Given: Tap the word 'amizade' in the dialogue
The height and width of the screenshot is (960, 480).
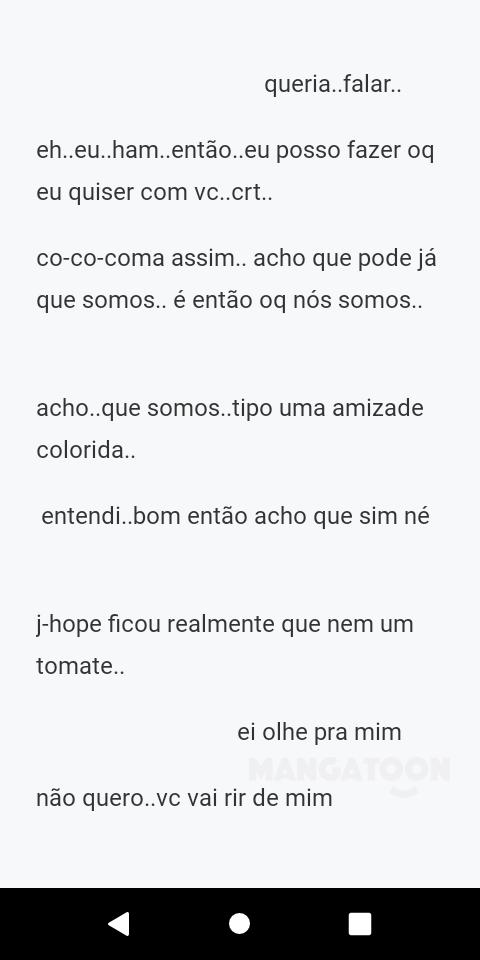Looking at the screenshot, I should coord(378,408).
